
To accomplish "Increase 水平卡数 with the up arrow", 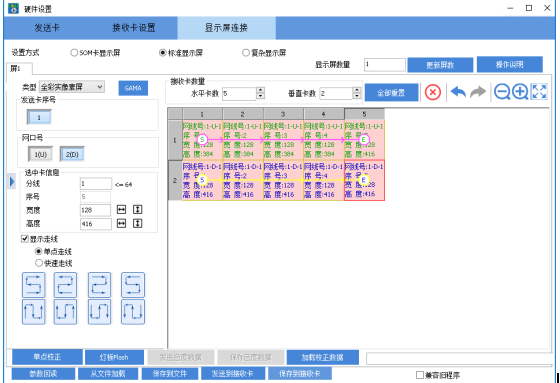I will click(x=261, y=90).
